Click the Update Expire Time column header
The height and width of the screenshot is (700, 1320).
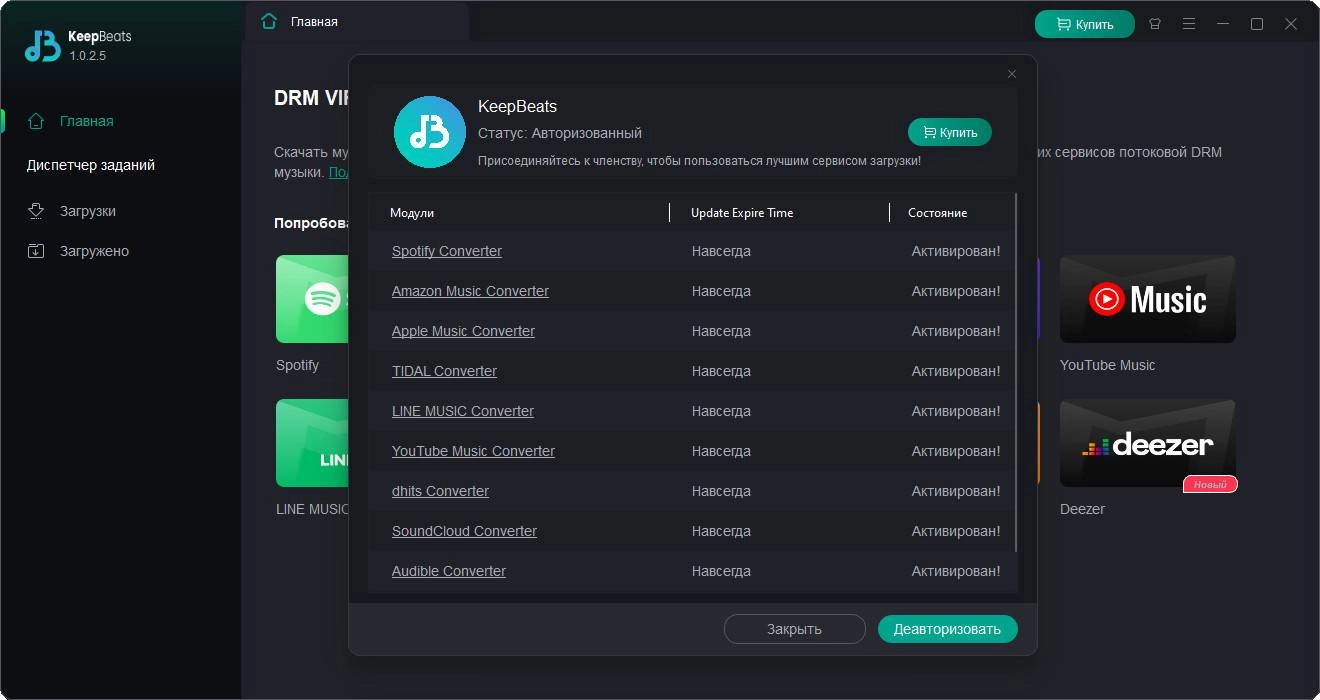pos(742,213)
